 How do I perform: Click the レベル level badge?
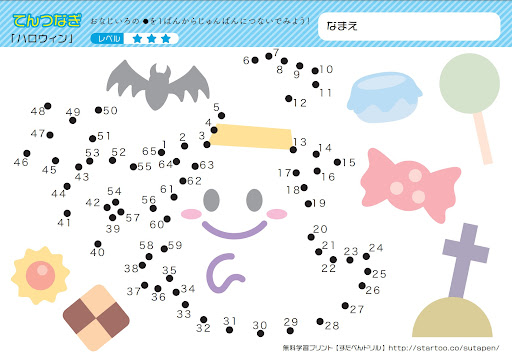pyautogui.click(x=107, y=39)
